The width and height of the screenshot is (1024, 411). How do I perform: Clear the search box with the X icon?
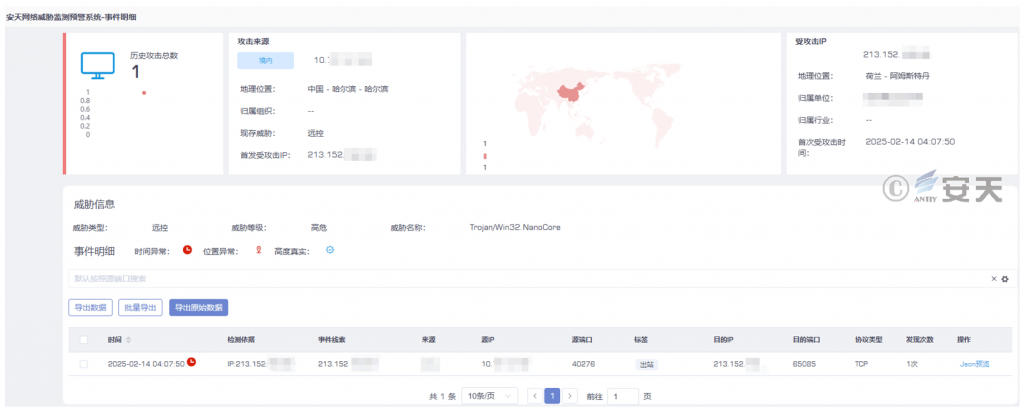[993, 278]
